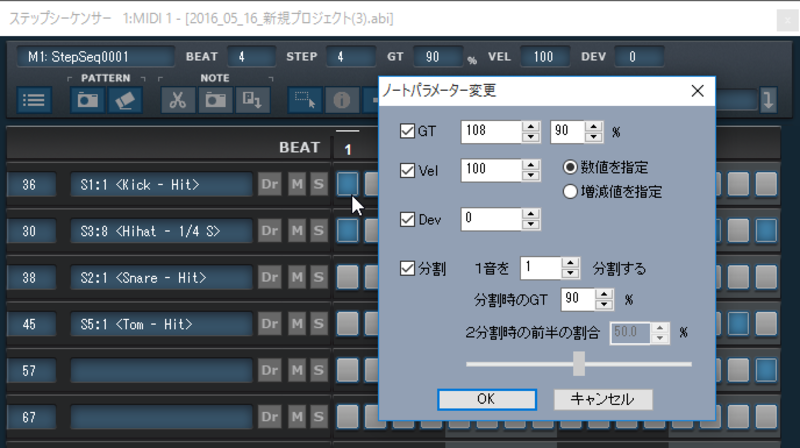The image size is (800, 448).
Task: Solo the note 57 row
Action: pos(318,370)
